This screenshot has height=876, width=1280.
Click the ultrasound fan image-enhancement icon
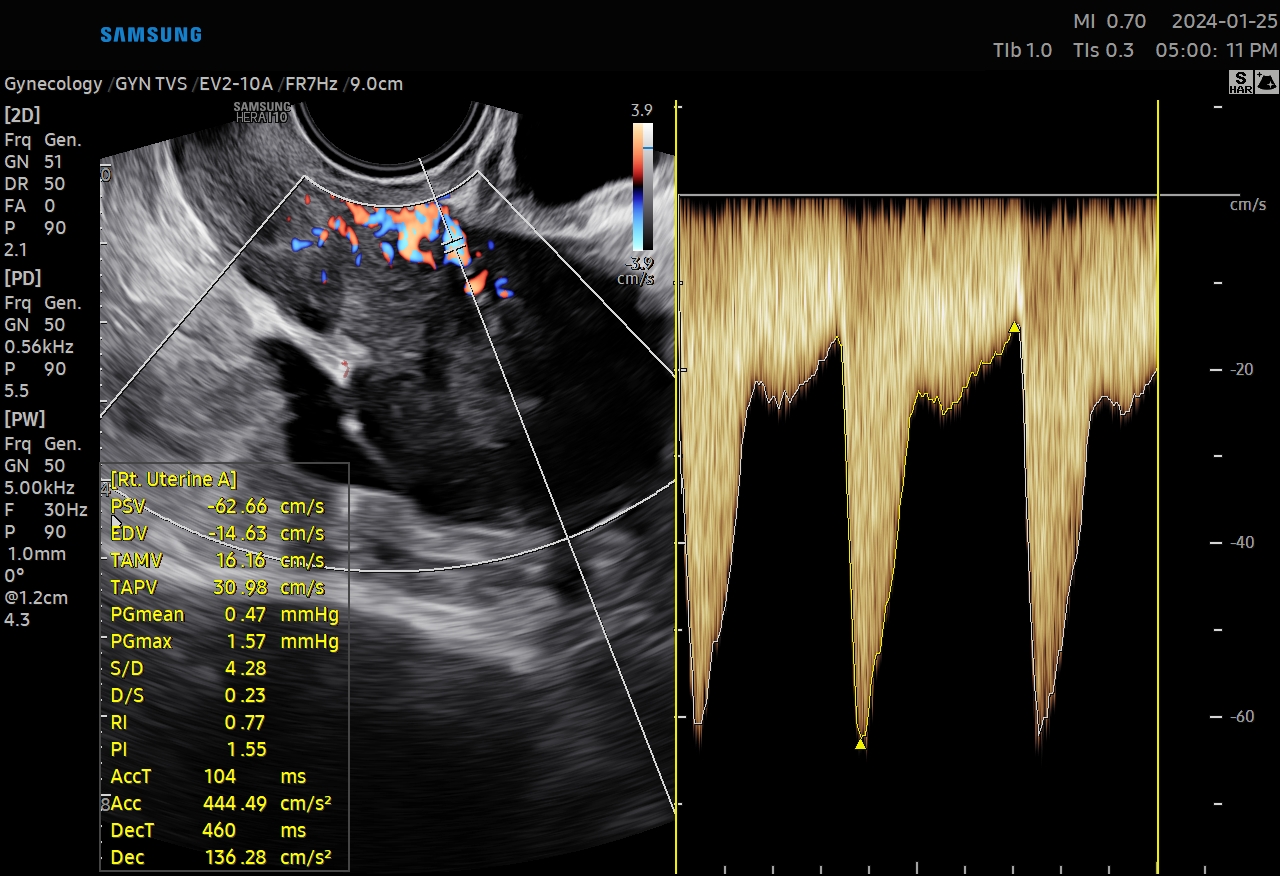click(x=1265, y=83)
